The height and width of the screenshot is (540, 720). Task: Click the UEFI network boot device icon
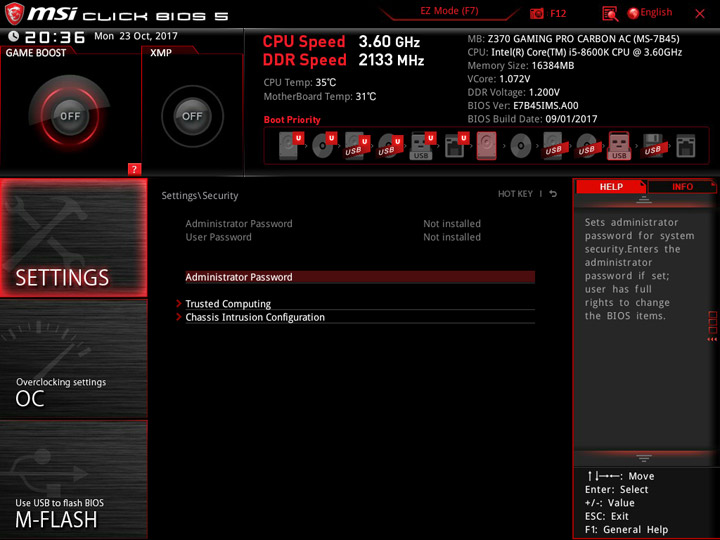tap(456, 146)
